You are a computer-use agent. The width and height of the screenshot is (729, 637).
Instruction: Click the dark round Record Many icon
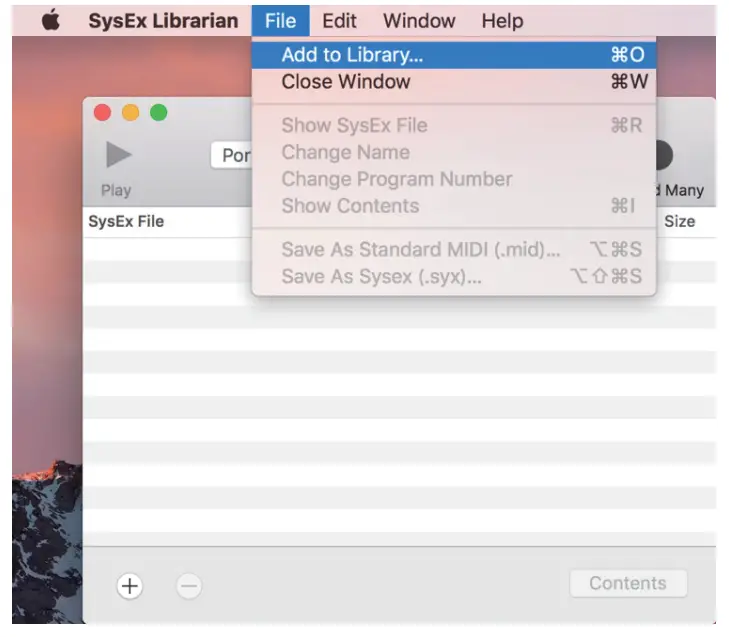click(664, 155)
